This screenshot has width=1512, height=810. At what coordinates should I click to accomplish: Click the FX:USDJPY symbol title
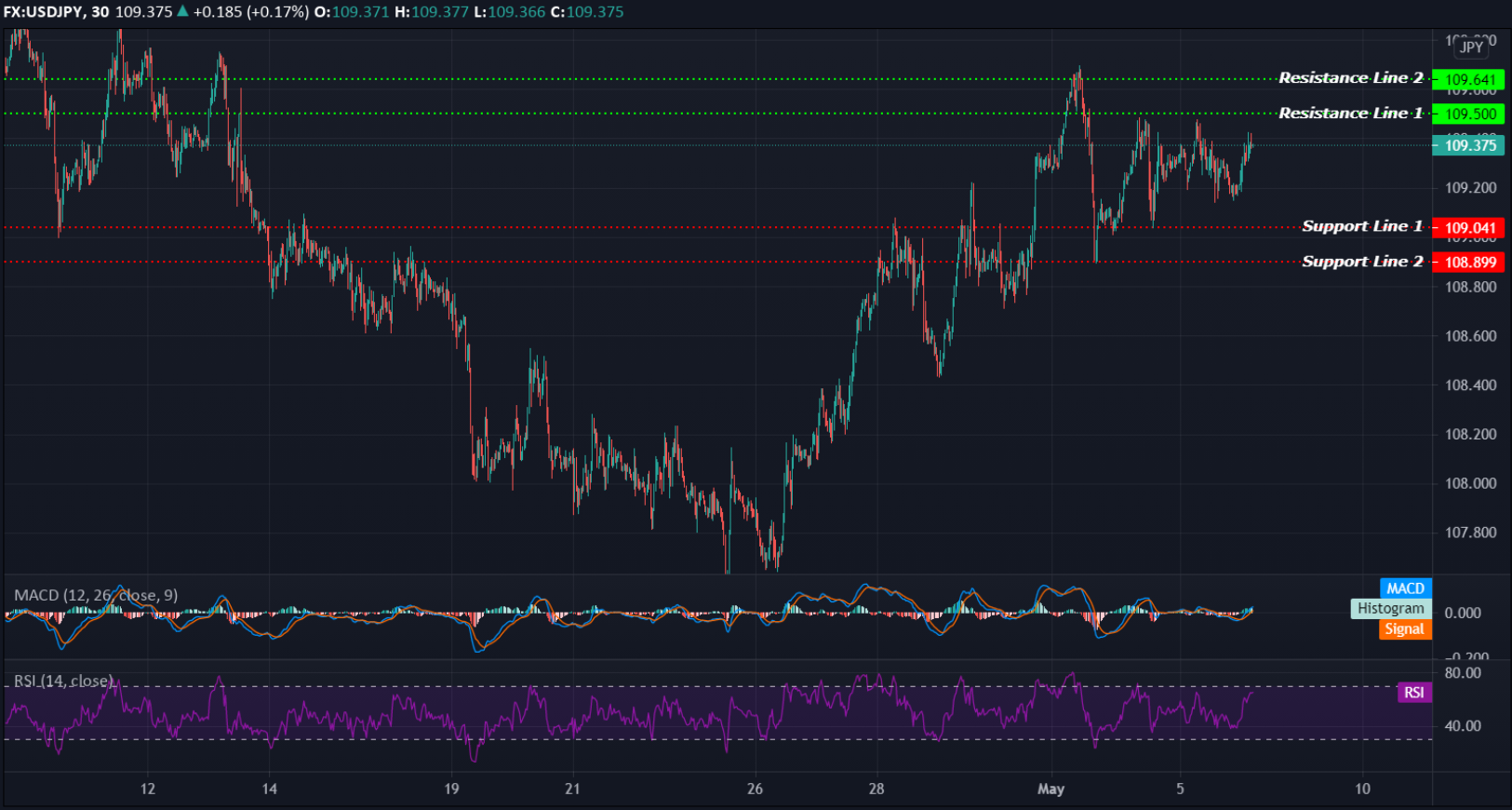pyautogui.click(x=44, y=12)
